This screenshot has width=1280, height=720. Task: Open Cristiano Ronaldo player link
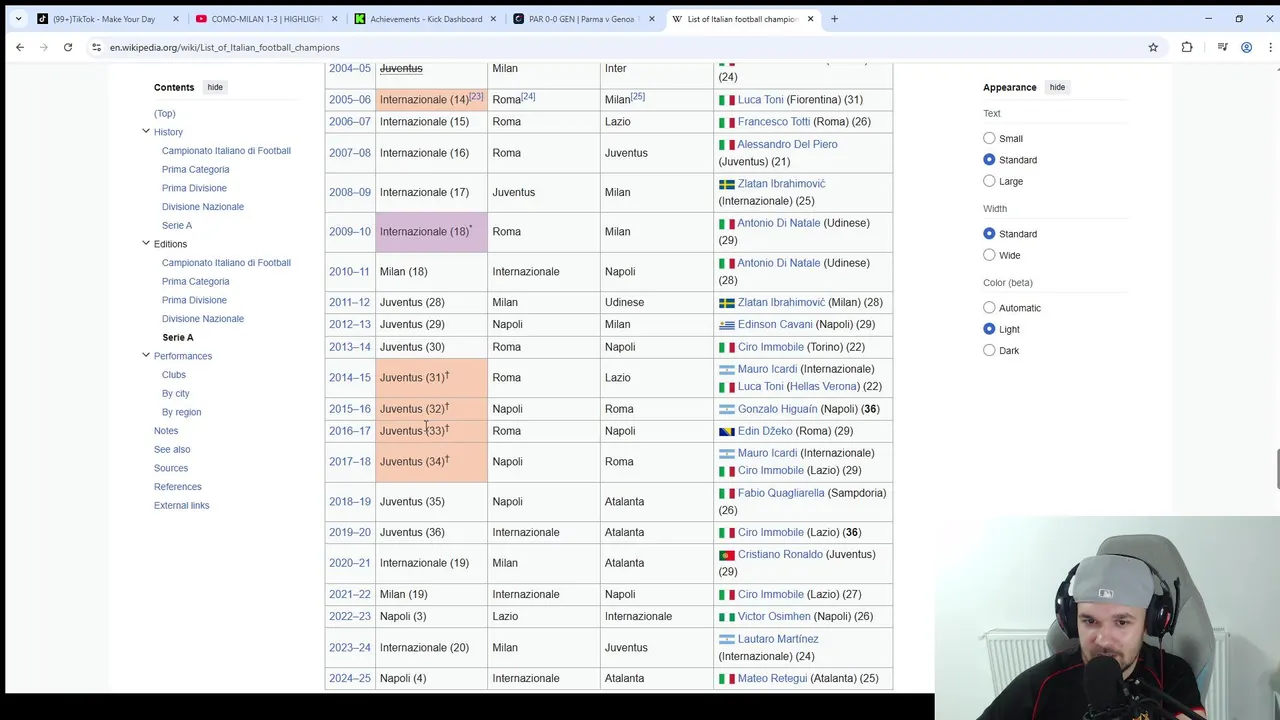point(780,554)
